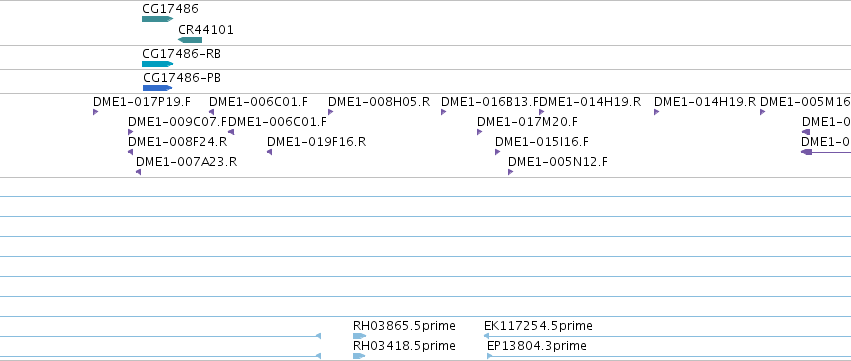Select the EP13804.3prime arrowhead
The height and width of the screenshot is (361, 851).
click(x=490, y=356)
